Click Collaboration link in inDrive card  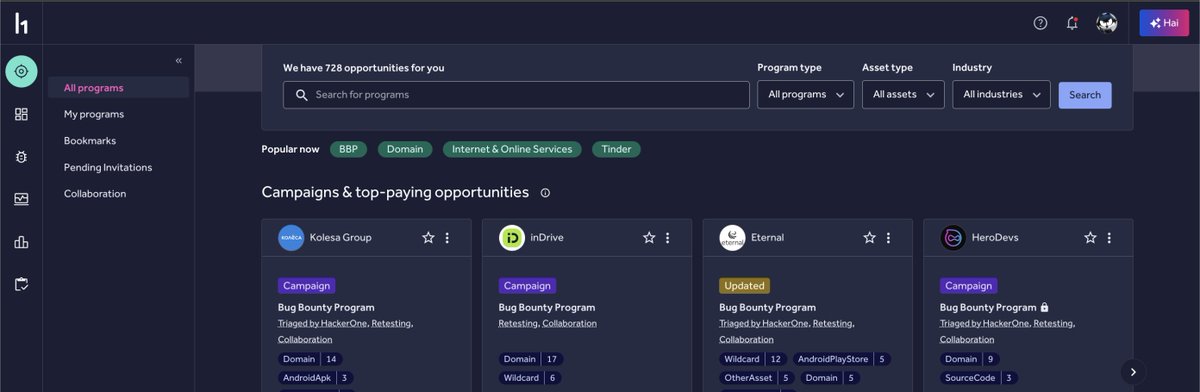[x=569, y=323]
